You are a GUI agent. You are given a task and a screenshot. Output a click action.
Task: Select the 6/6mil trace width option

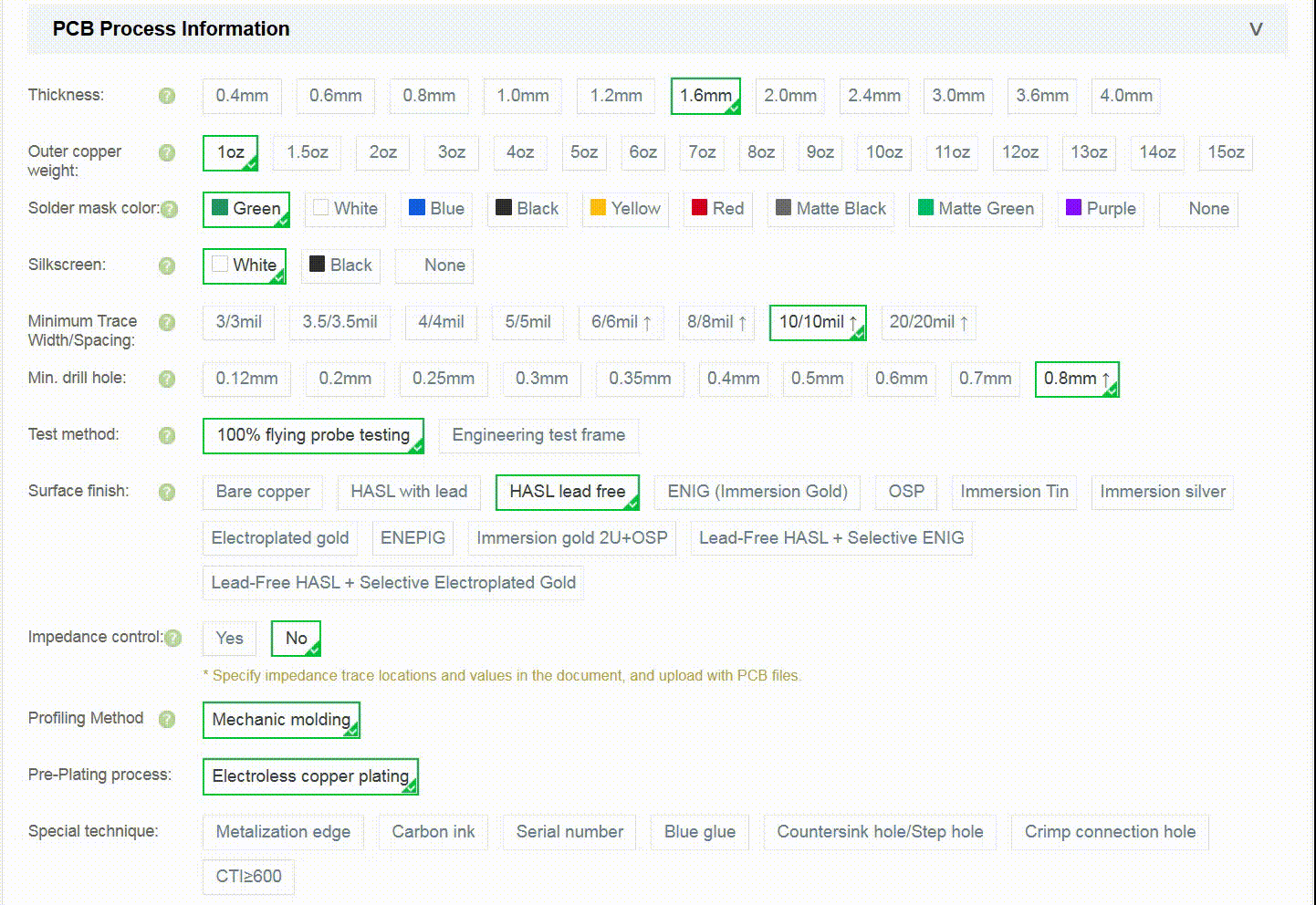click(x=621, y=322)
